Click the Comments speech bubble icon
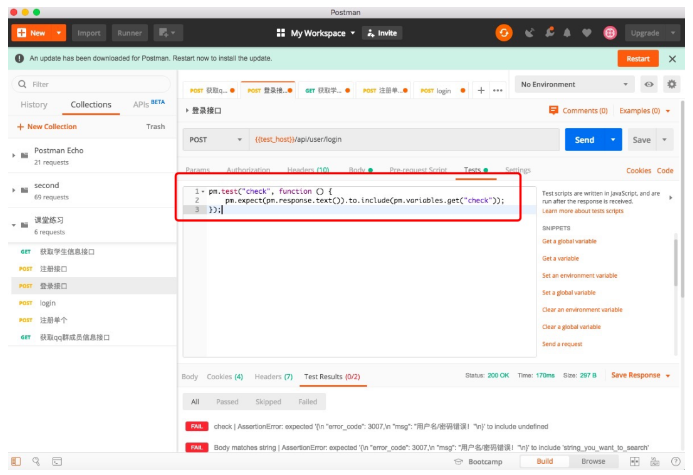The width and height of the screenshot is (693, 475). 553,110
